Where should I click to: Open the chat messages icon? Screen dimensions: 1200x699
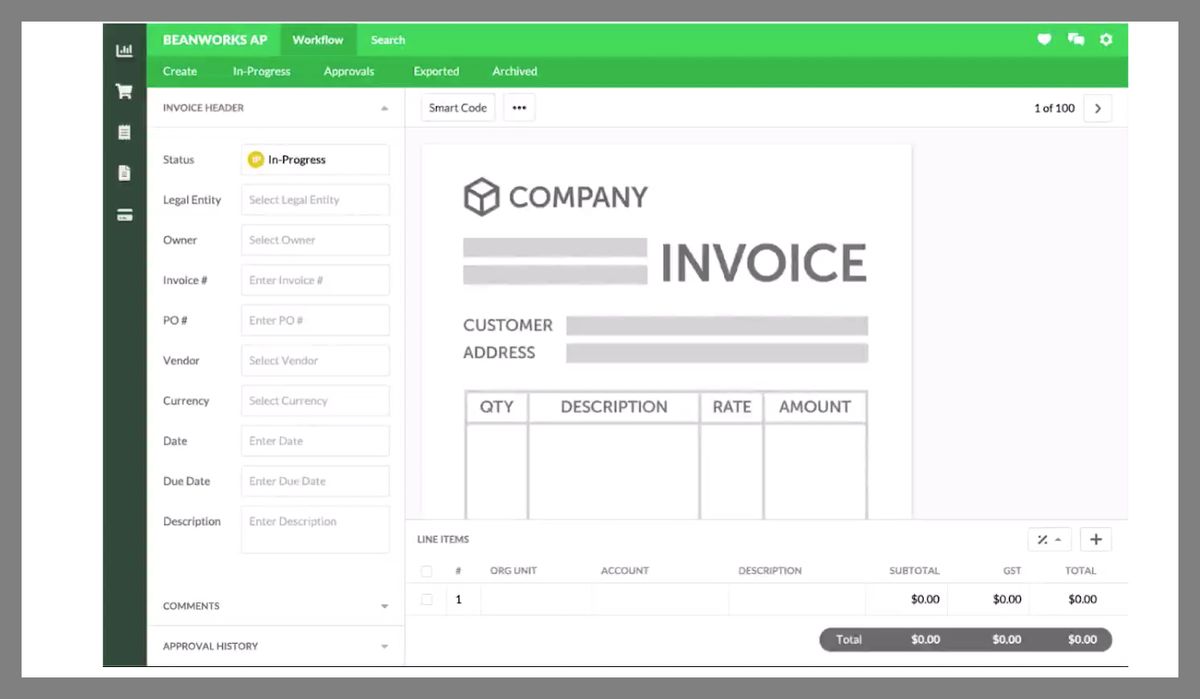point(1076,40)
